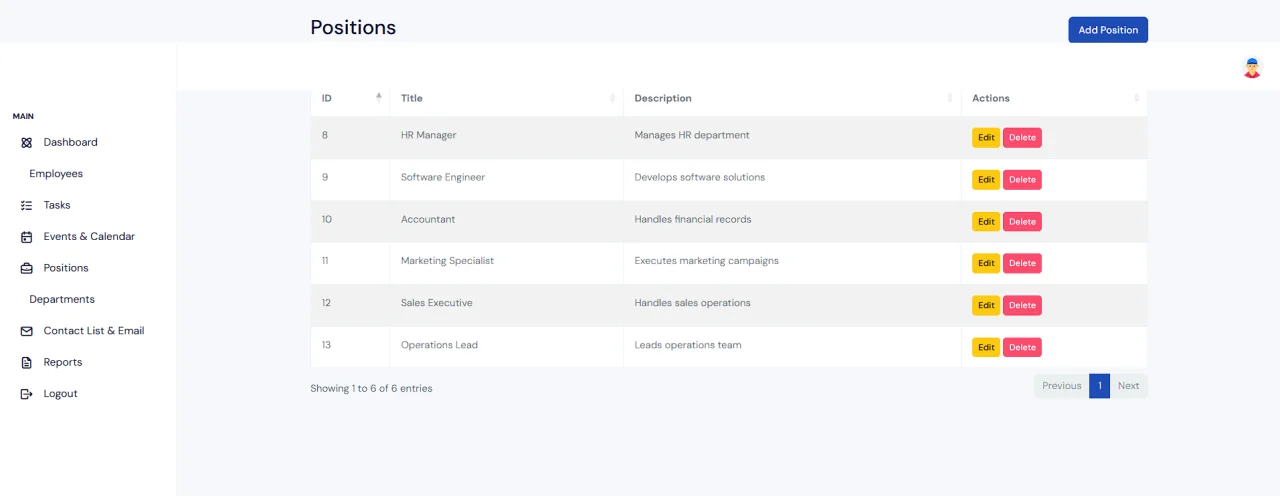Go to Employees in sidebar
1280x496 pixels.
(x=56, y=174)
